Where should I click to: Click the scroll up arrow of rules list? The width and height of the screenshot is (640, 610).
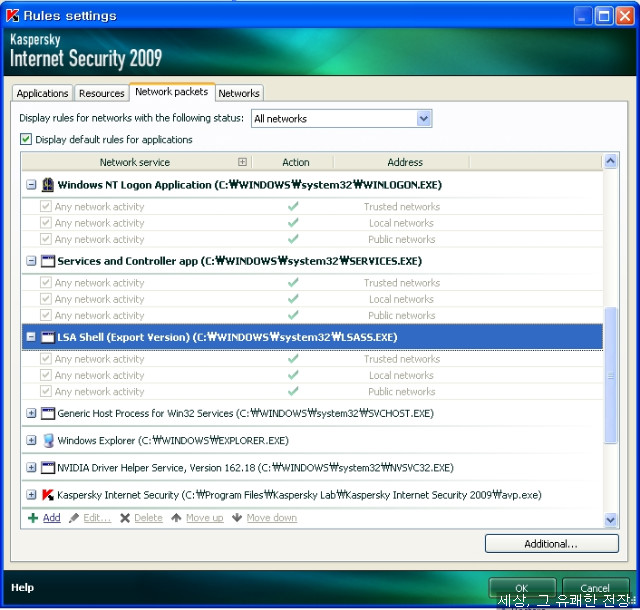(610, 161)
